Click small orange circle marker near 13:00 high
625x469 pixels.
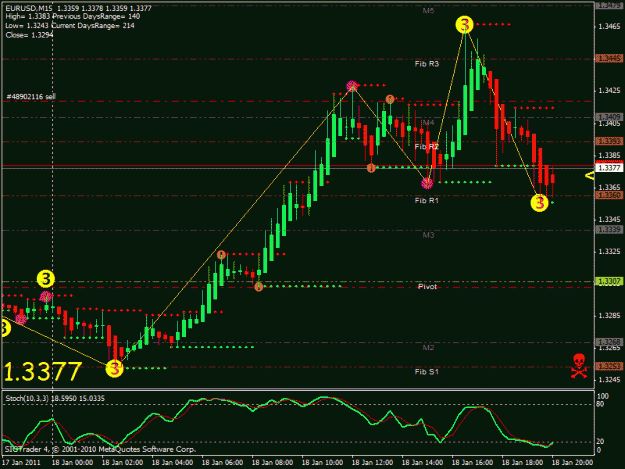[390, 99]
